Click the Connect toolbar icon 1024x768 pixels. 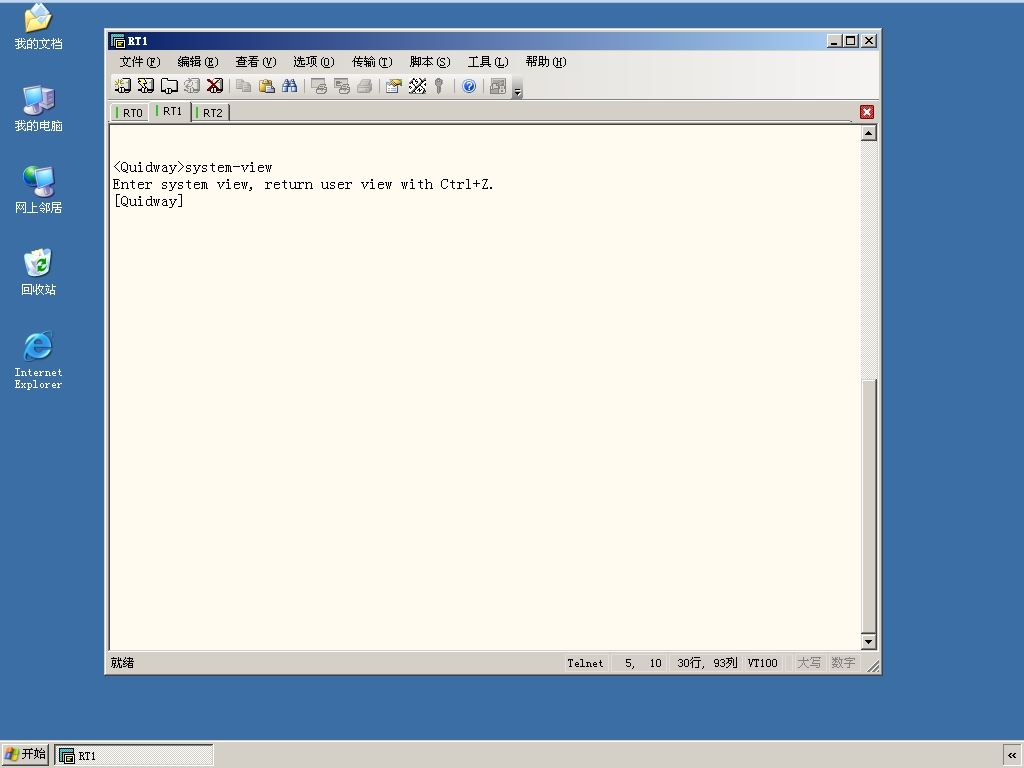tap(122, 86)
